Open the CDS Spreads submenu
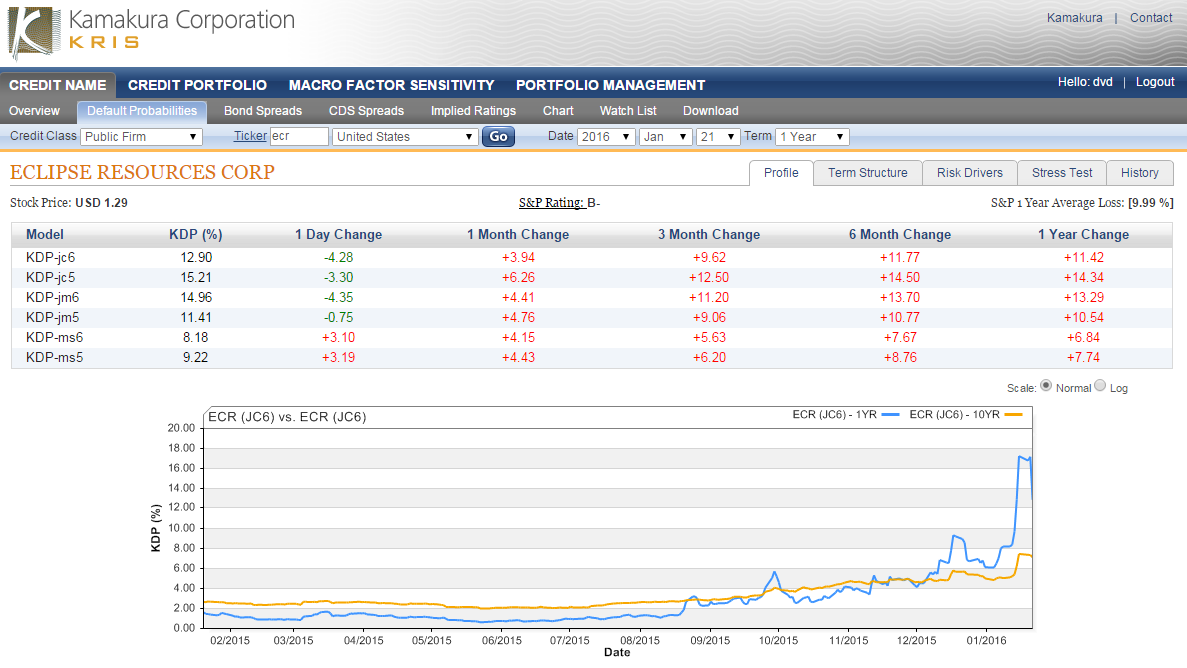Image resolution: width=1187 pixels, height=668 pixels. [x=366, y=111]
